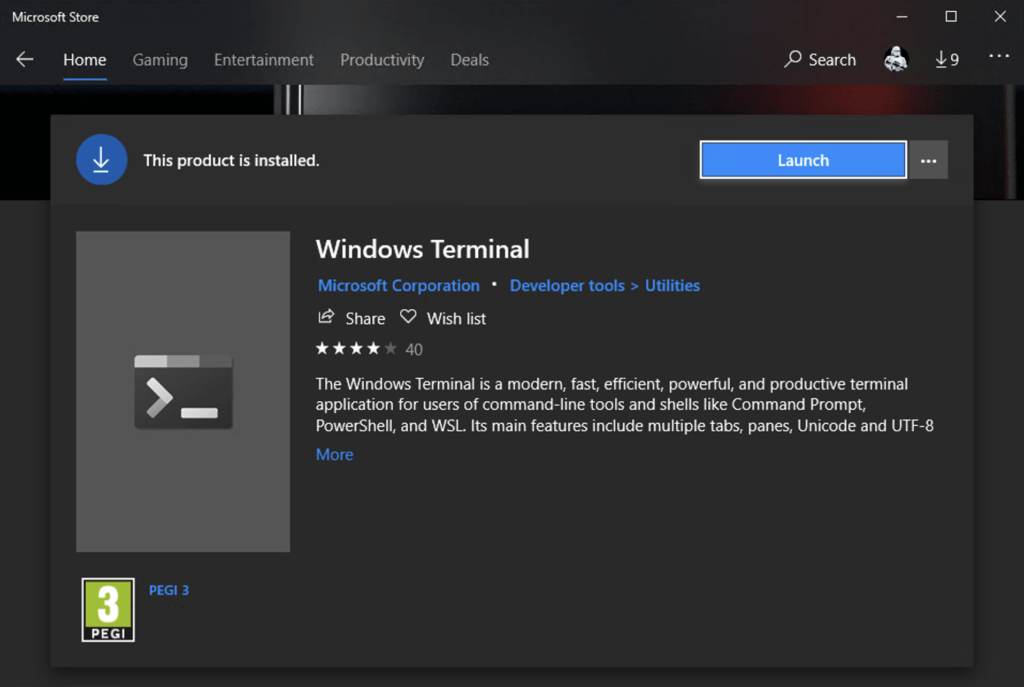Share the Windows Terminal app
Image resolution: width=1024 pixels, height=687 pixels.
click(x=351, y=318)
